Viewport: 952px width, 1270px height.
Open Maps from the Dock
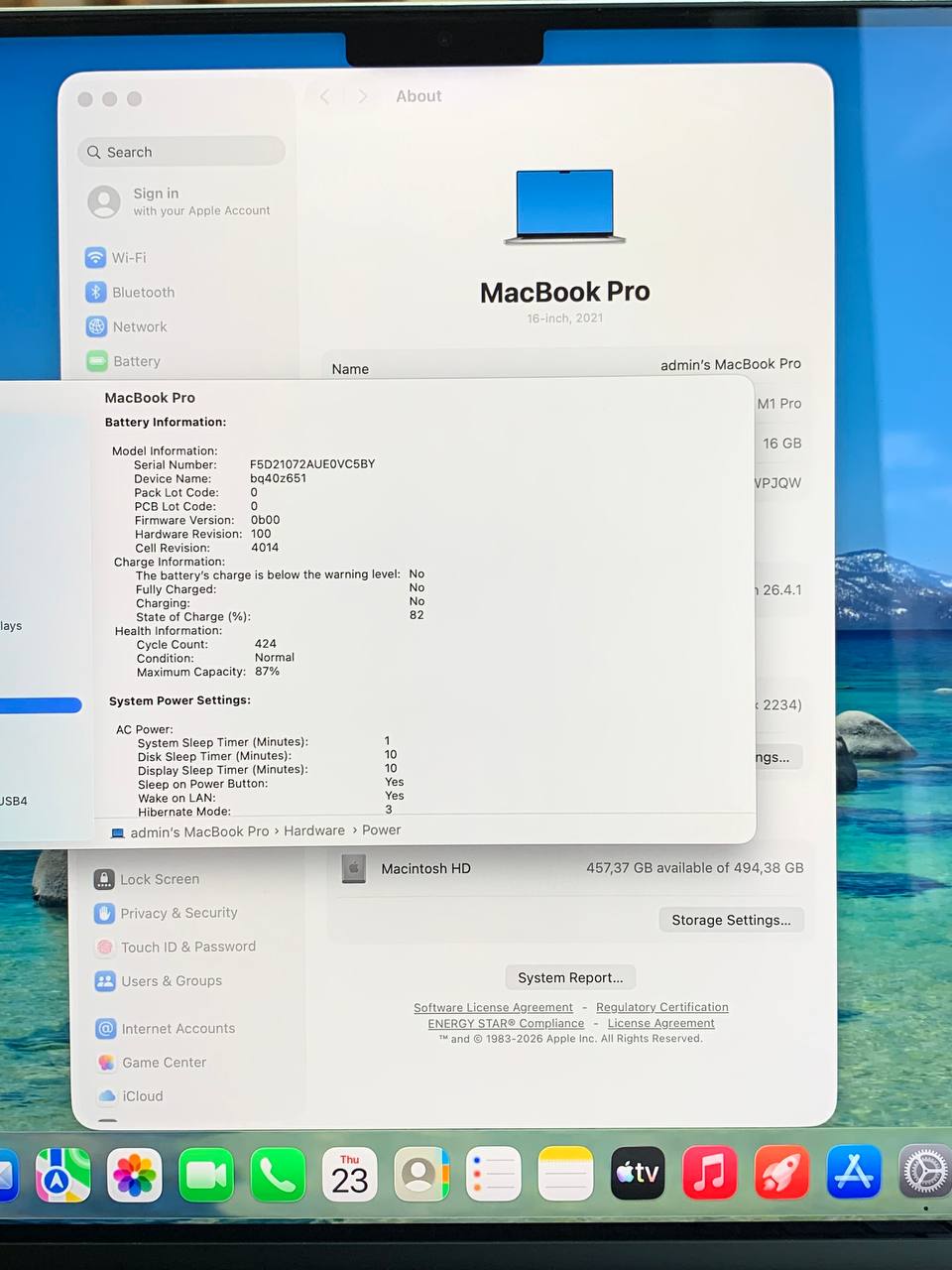[x=63, y=1175]
